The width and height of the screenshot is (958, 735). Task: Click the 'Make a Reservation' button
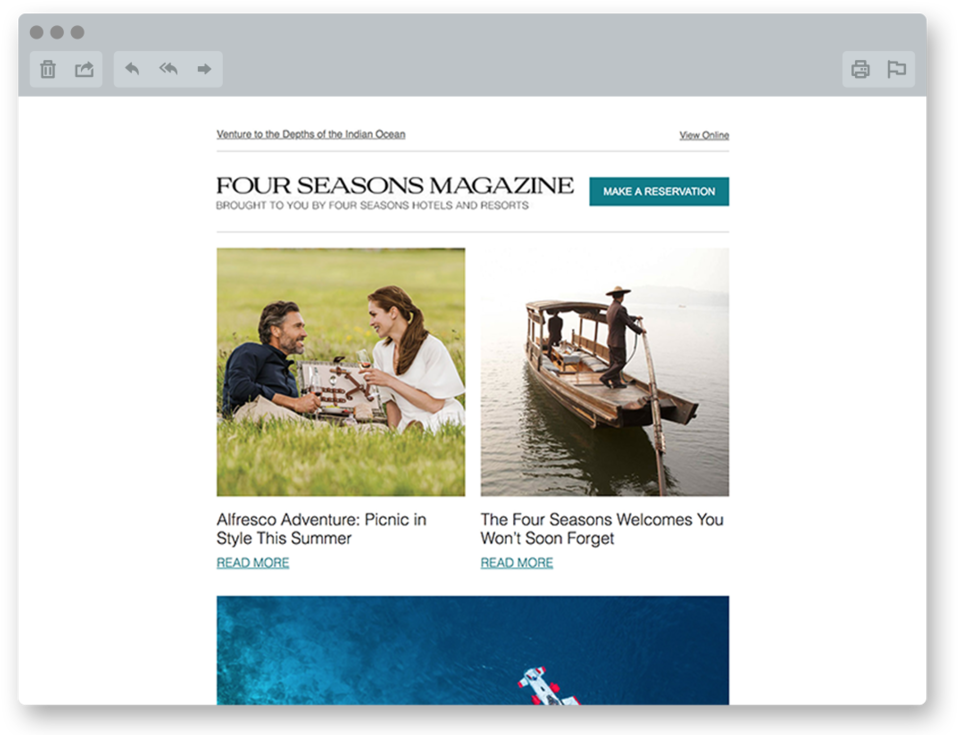pyautogui.click(x=659, y=191)
